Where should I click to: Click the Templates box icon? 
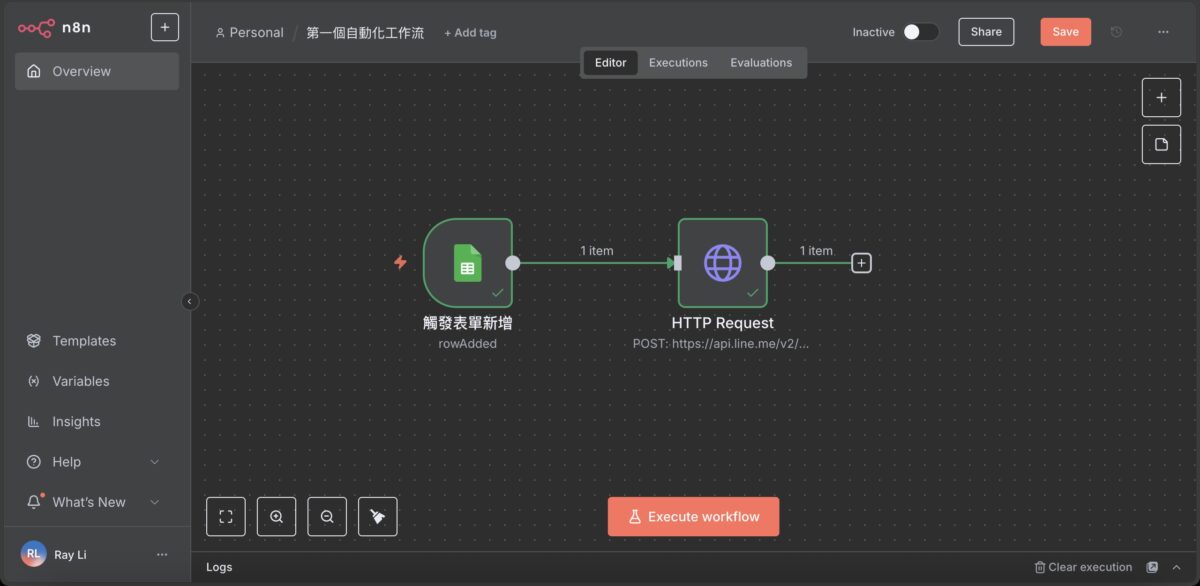point(34,341)
